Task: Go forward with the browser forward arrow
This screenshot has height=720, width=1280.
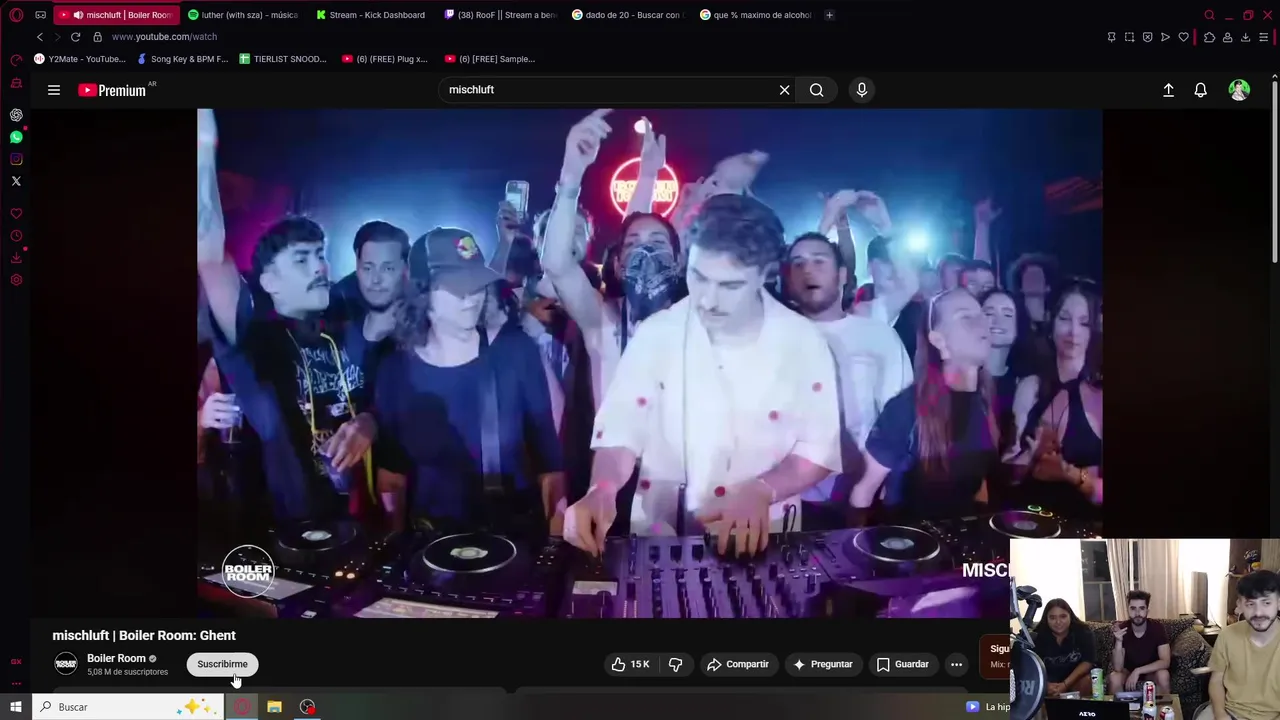Action: pos(57,37)
